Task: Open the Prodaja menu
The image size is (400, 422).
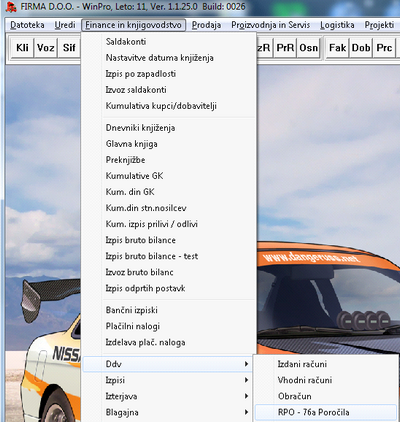Action: (206, 25)
